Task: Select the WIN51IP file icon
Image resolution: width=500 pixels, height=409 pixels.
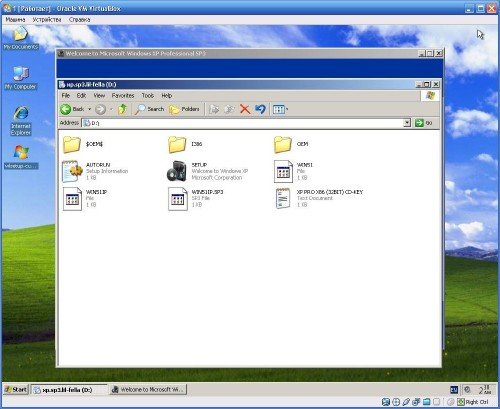Action: pos(72,199)
